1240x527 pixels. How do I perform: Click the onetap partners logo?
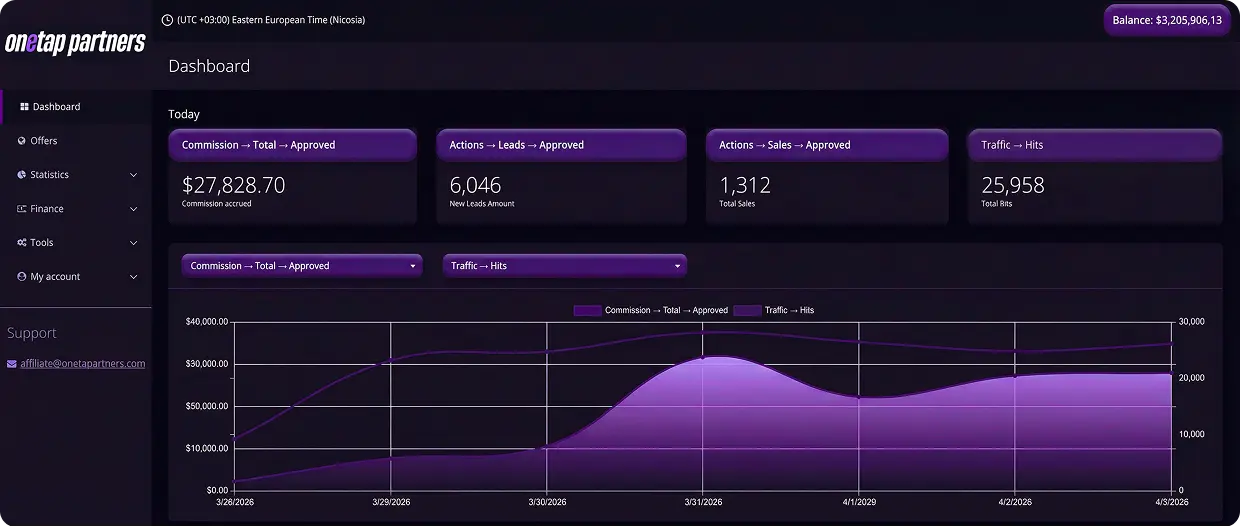point(75,42)
